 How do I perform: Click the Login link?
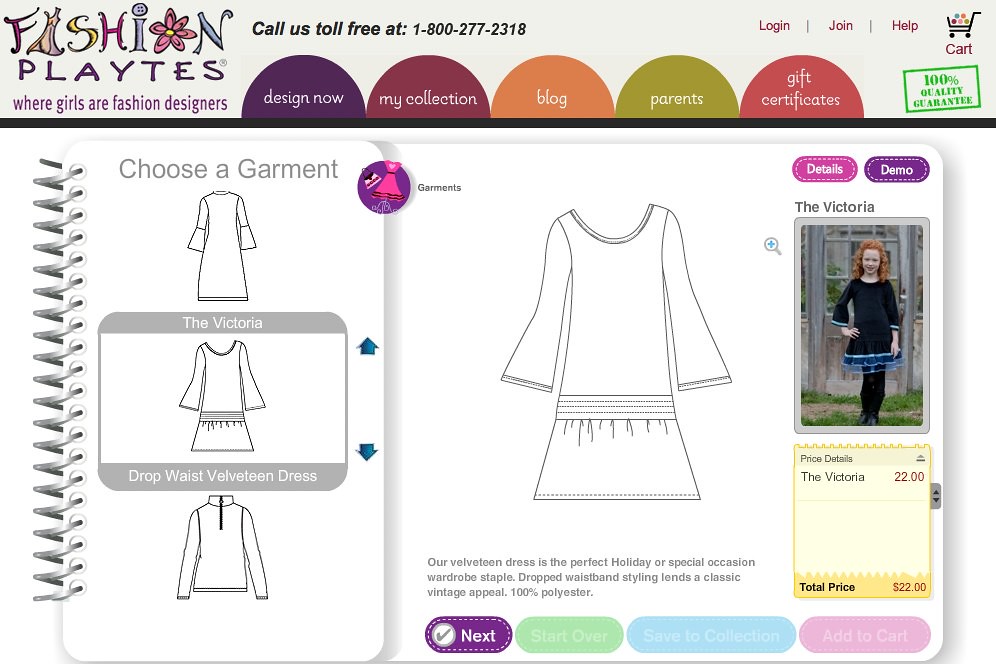pyautogui.click(x=774, y=26)
